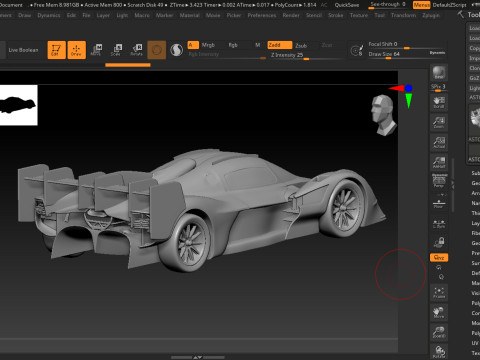Click the Rotate view icon in right shelf
This screenshot has height=360, width=480.
[439, 352]
